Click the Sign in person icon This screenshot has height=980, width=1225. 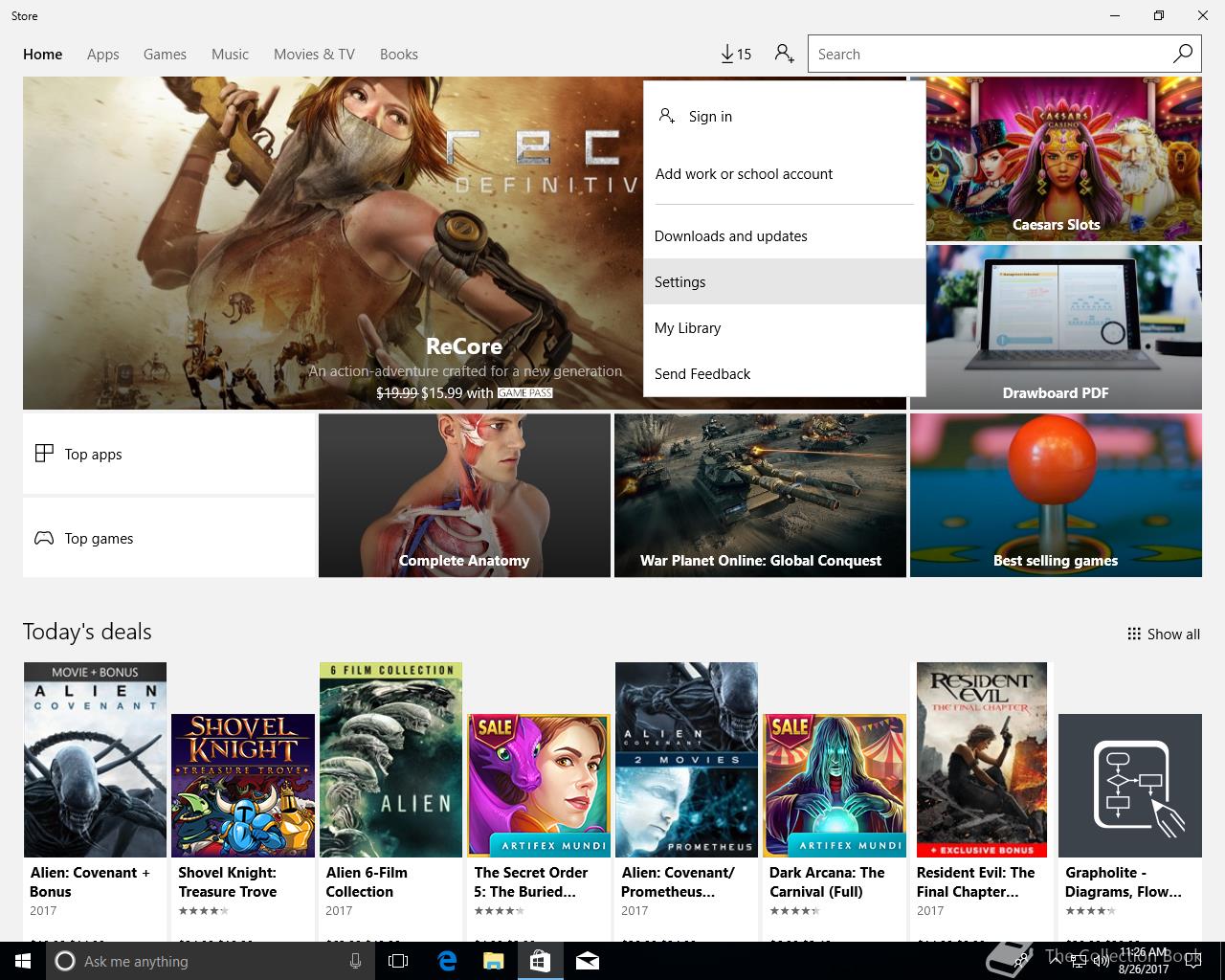tap(667, 116)
